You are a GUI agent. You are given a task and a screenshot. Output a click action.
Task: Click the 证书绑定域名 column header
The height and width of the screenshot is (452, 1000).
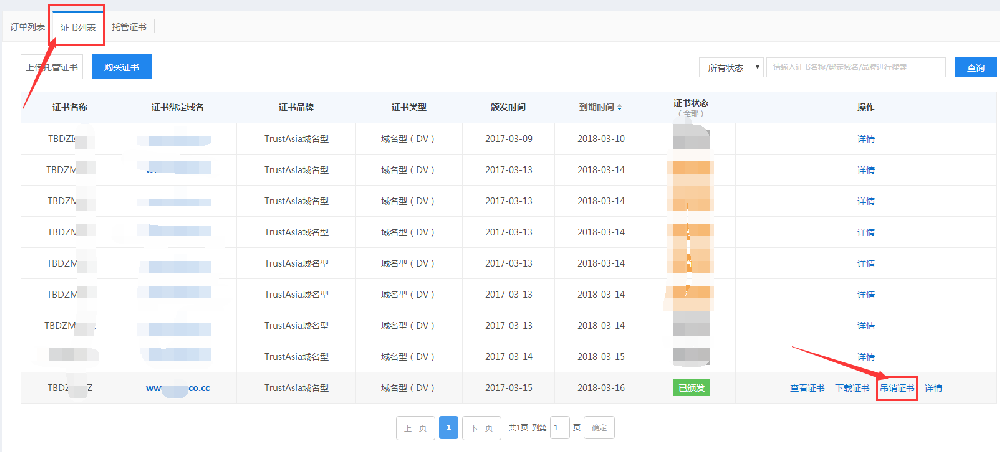point(178,107)
